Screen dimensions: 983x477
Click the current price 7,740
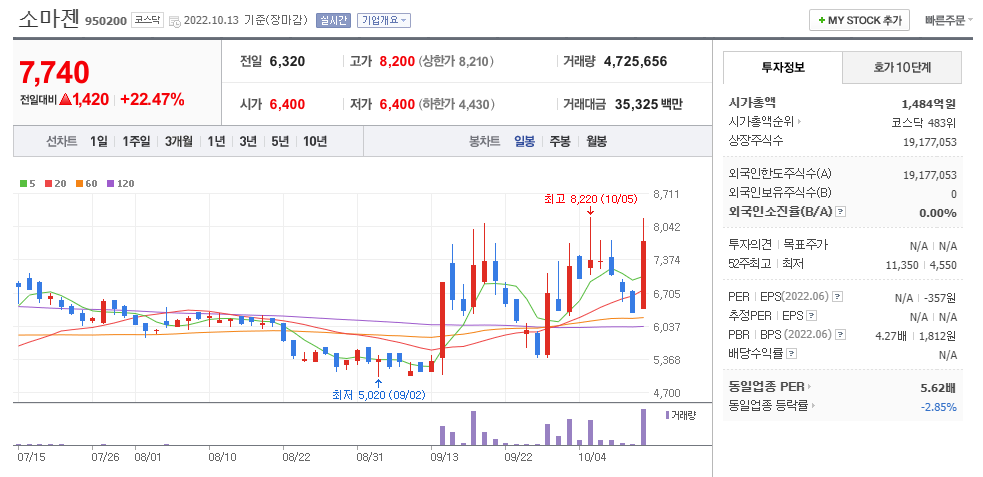point(55,73)
